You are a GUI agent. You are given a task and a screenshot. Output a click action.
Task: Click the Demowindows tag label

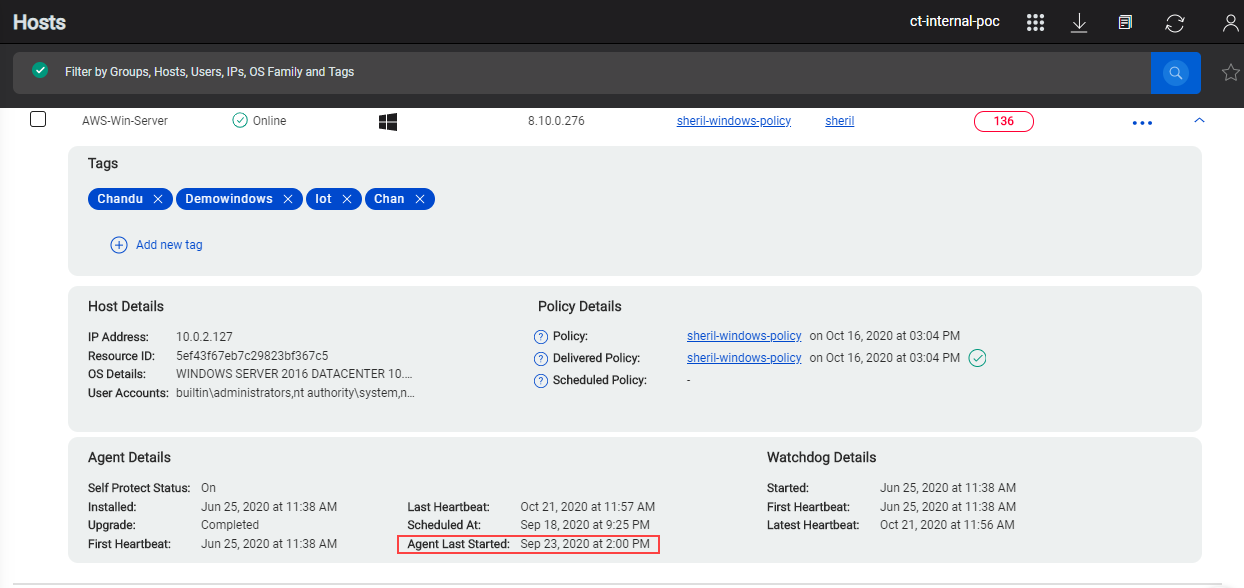tap(229, 199)
